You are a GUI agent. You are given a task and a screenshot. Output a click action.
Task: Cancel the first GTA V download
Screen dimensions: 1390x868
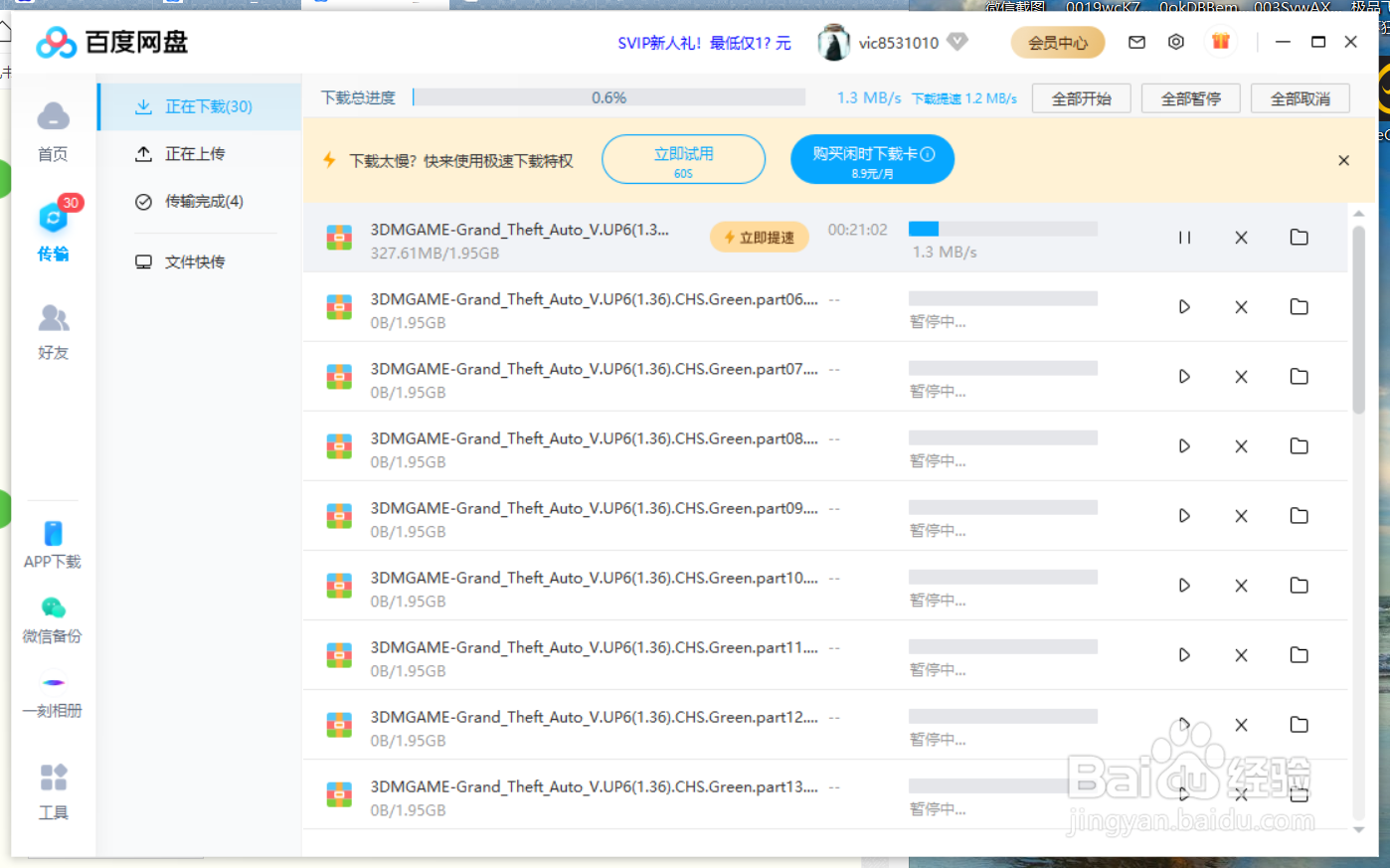1241,238
